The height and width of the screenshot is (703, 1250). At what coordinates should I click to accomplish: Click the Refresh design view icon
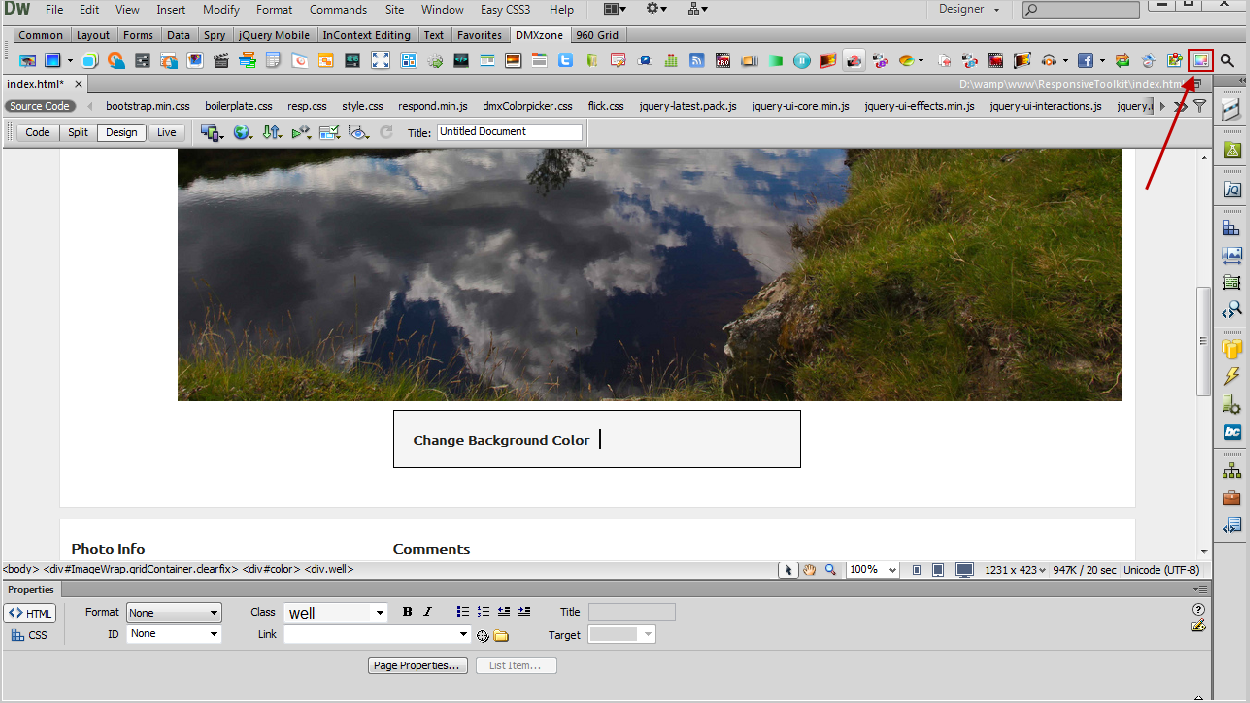[x=387, y=132]
